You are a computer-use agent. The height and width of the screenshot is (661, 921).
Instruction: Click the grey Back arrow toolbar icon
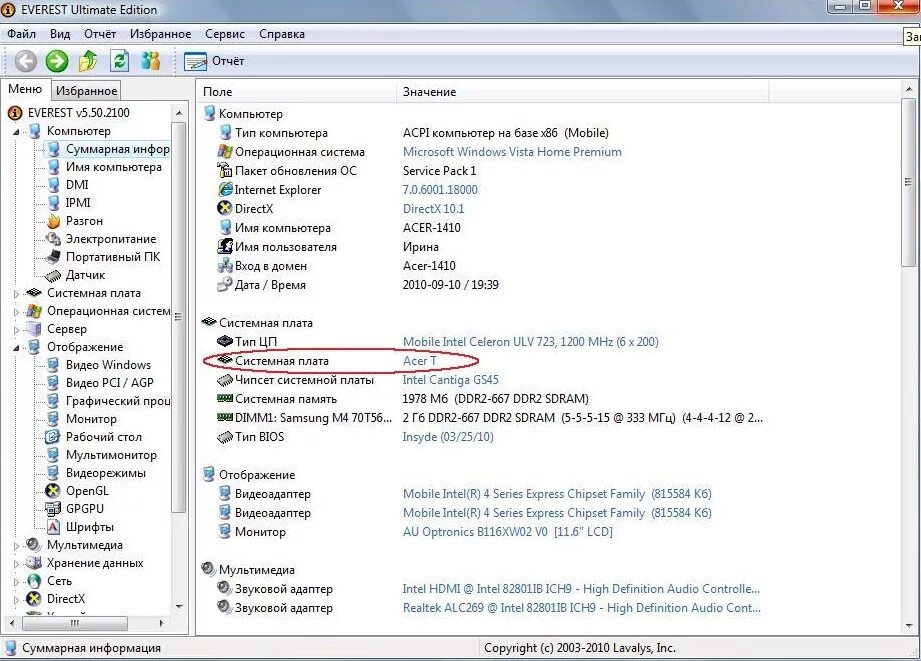tap(25, 61)
